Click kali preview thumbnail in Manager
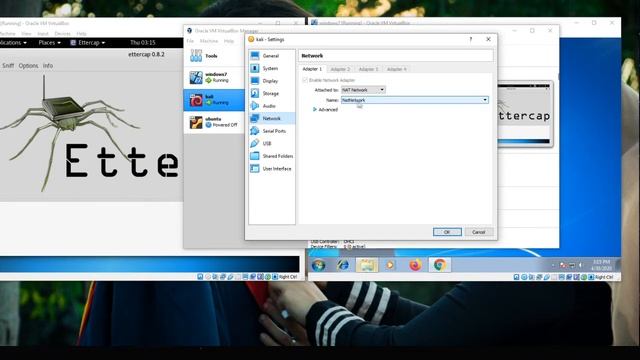Image resolution: width=640 pixels, height=360 pixels. coord(524,114)
